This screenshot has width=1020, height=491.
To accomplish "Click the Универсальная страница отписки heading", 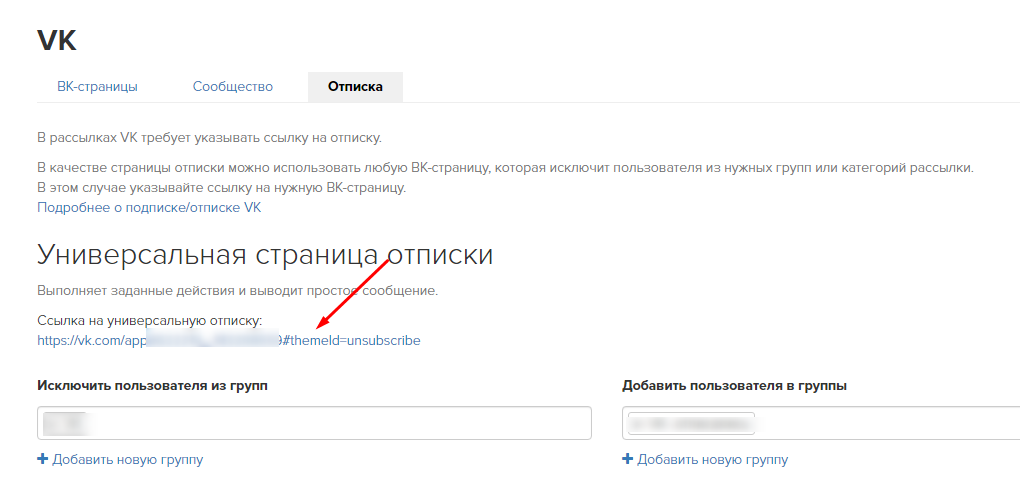I will pyautogui.click(x=265, y=256).
